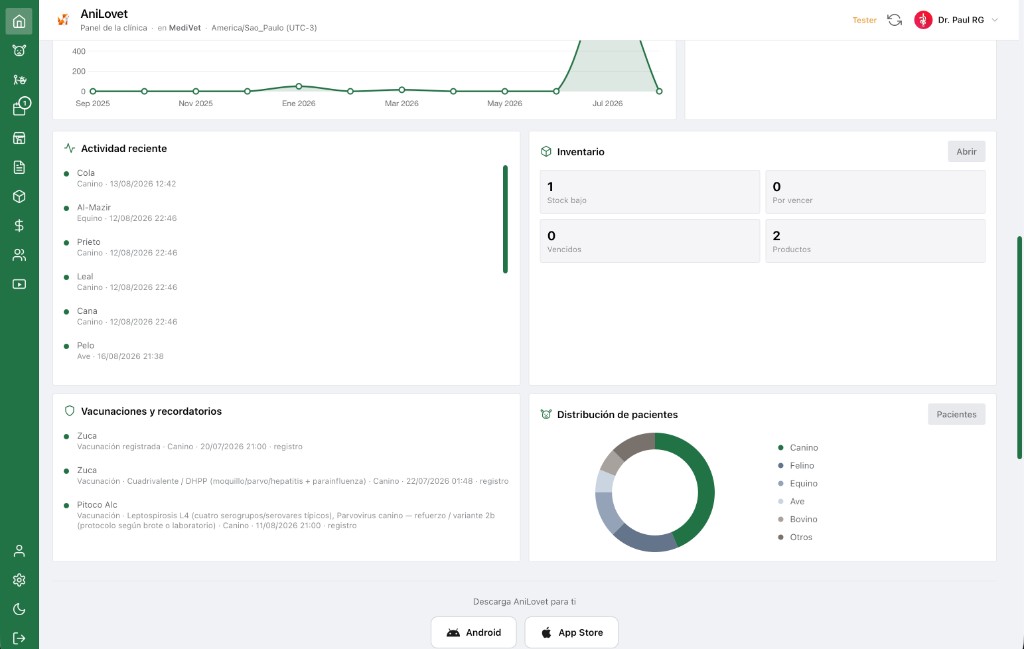Click the App Store download button
The height and width of the screenshot is (649, 1024).
point(571,632)
